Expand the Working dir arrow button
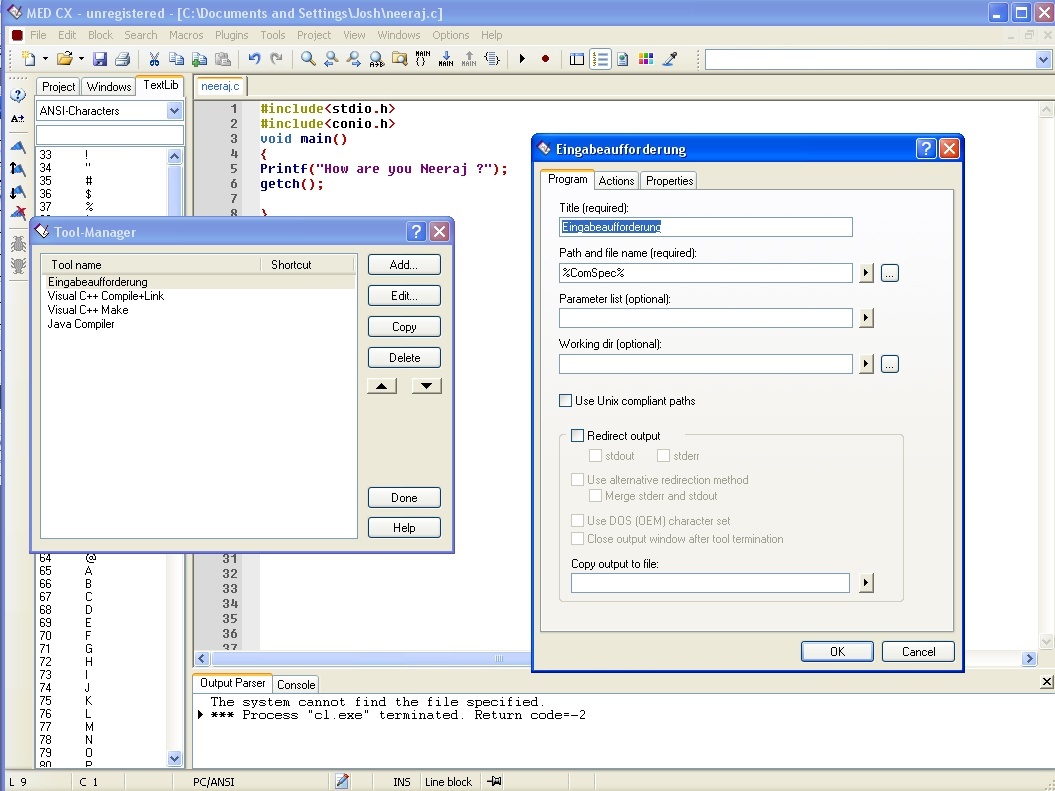 pyautogui.click(x=866, y=364)
